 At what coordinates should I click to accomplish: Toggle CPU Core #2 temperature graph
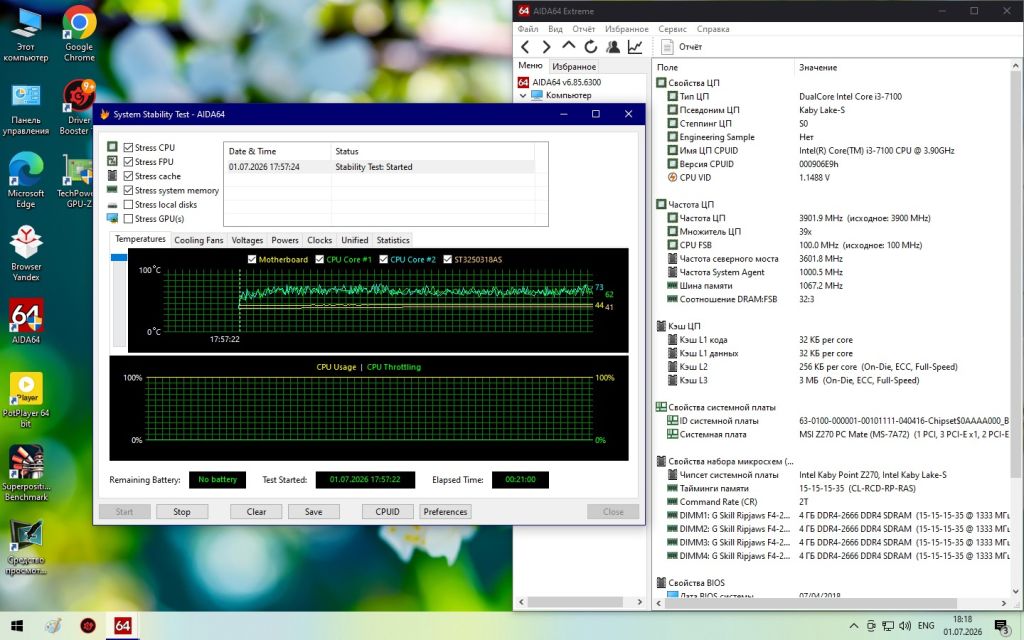[383, 259]
